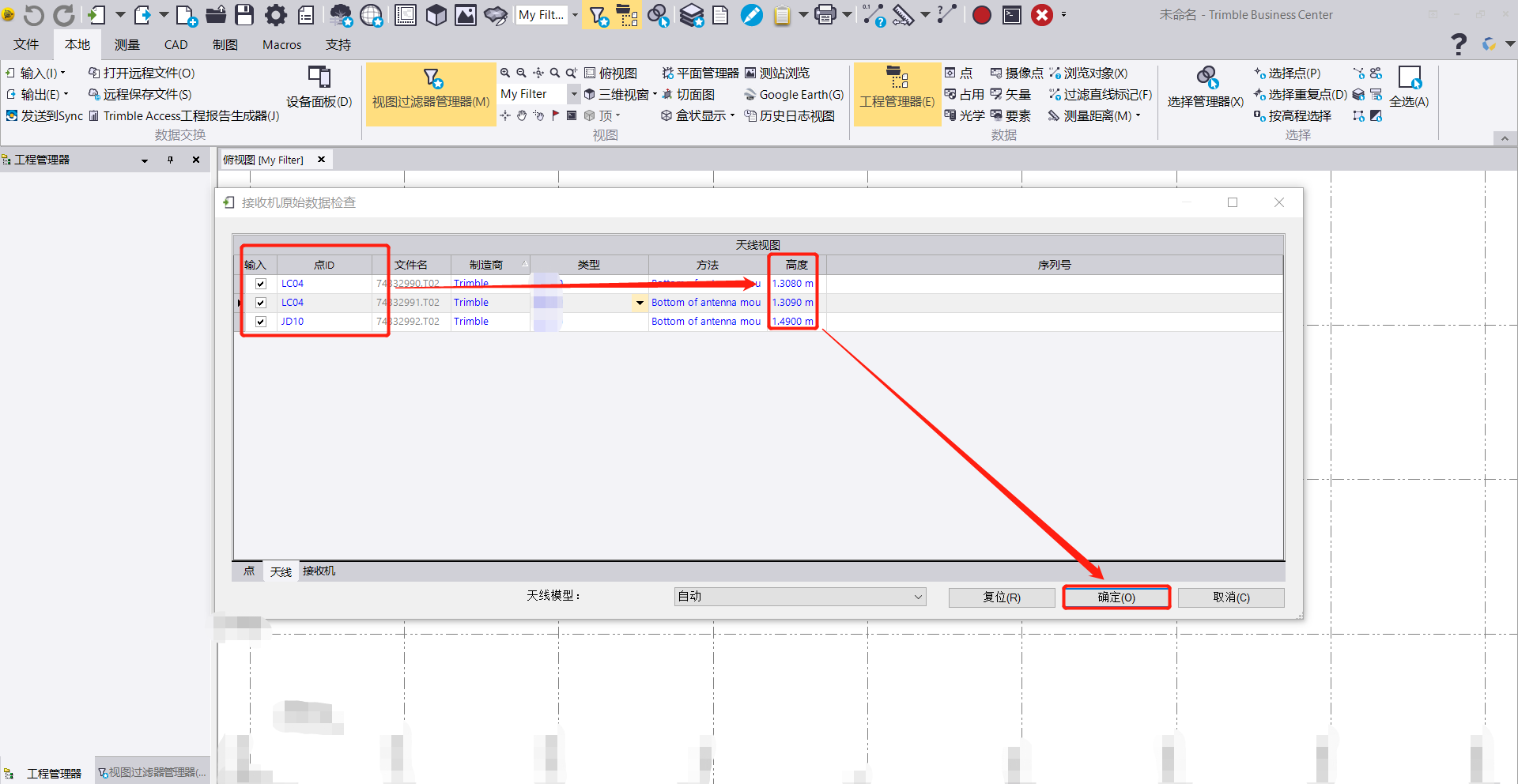Viewport: 1518px width, 784px height.
Task: Open help with the question mark icon
Action: tap(1459, 43)
